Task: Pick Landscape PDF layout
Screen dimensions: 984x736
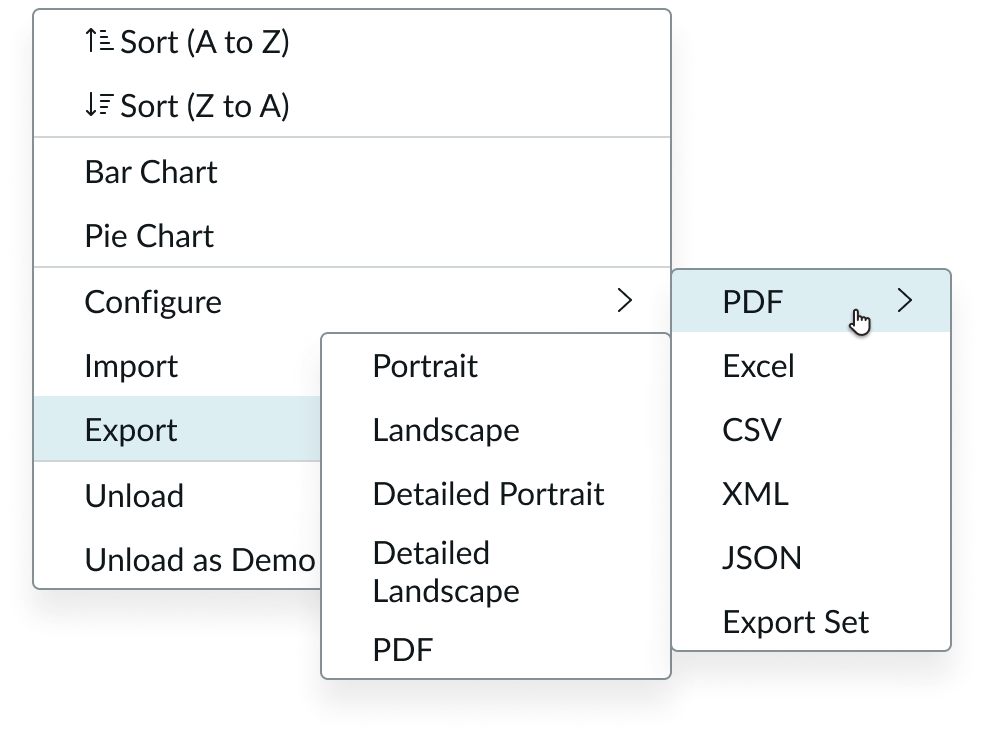Action: tap(496, 430)
